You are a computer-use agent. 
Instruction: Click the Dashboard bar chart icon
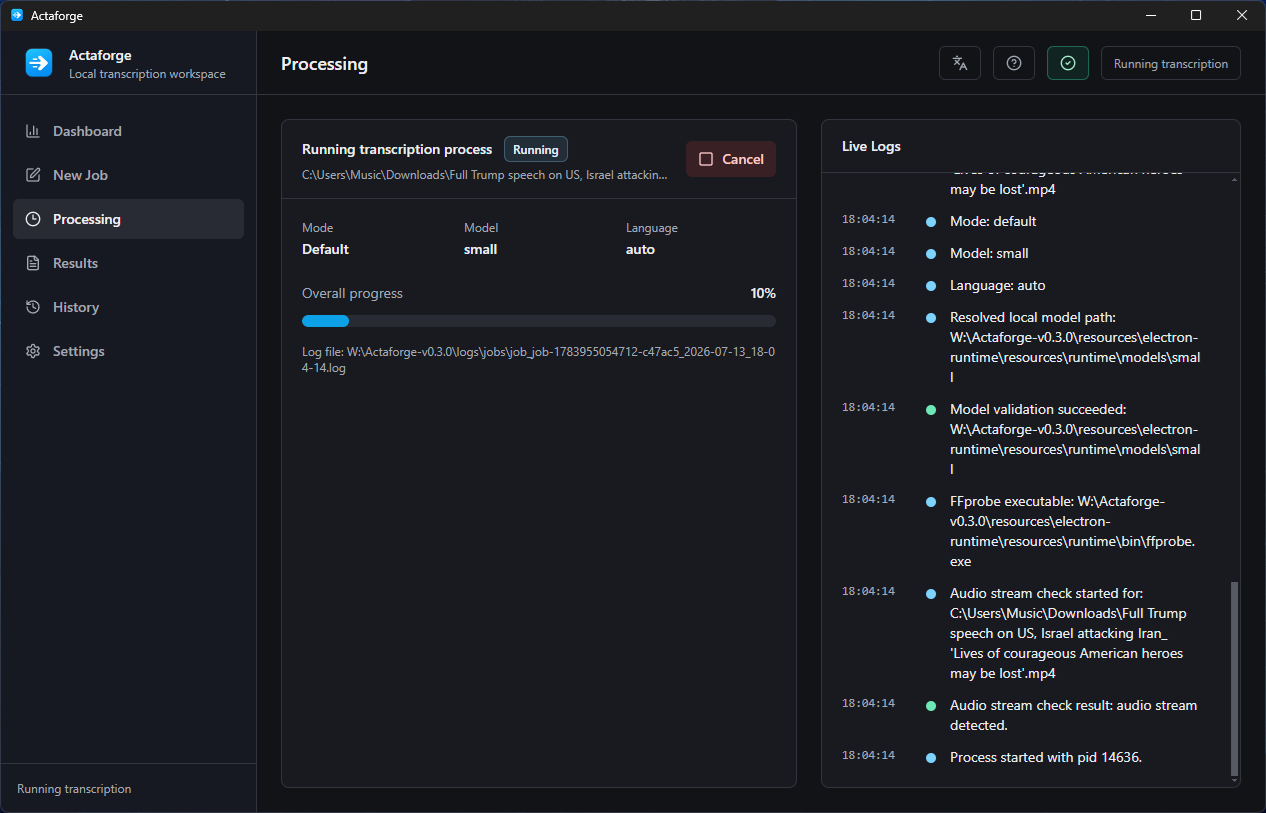click(x=33, y=131)
